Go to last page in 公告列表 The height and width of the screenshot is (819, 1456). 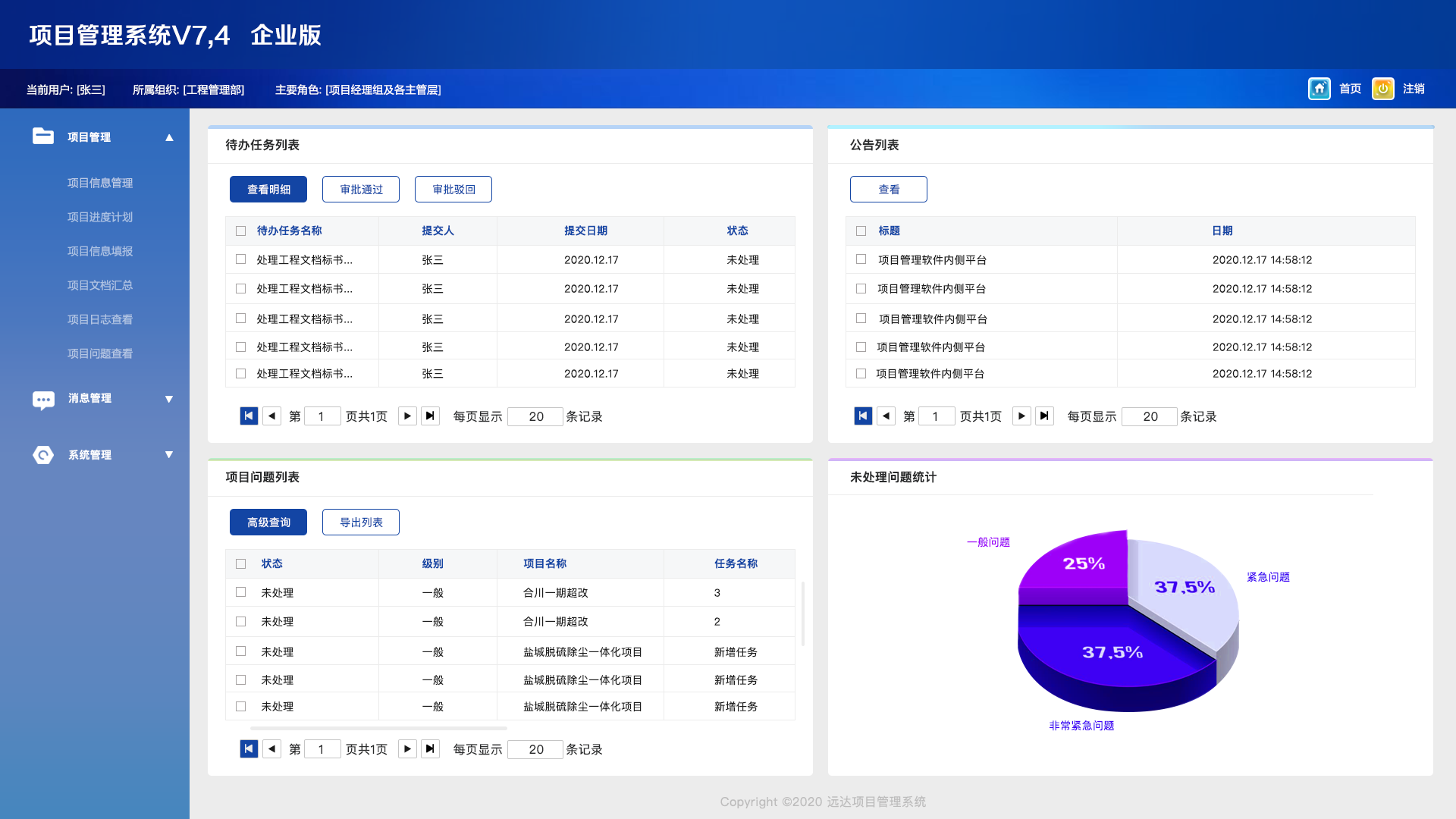click(1044, 416)
